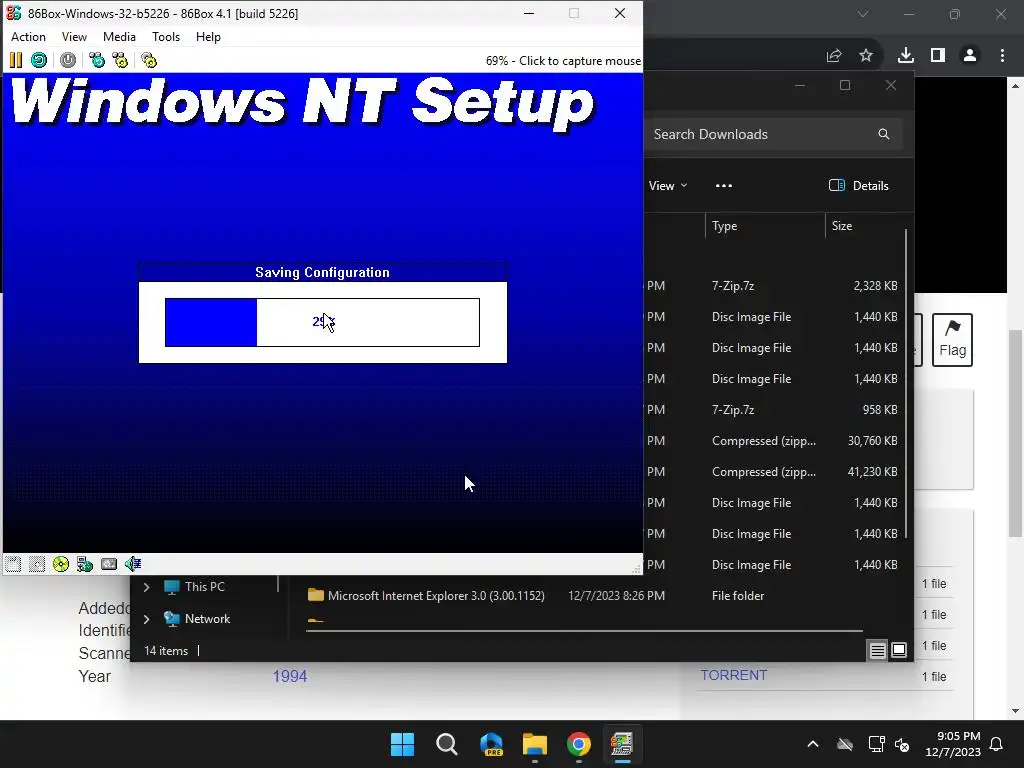Viewport: 1024px width, 768px height.
Task: Switch Explorer to details list view icon
Action: coord(878,650)
